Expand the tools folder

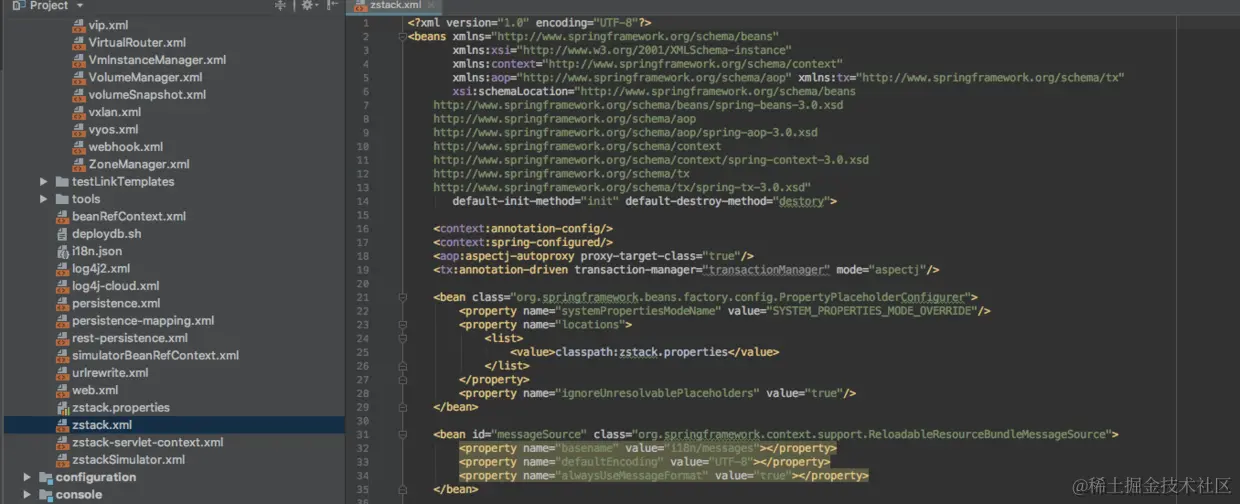click(44, 199)
